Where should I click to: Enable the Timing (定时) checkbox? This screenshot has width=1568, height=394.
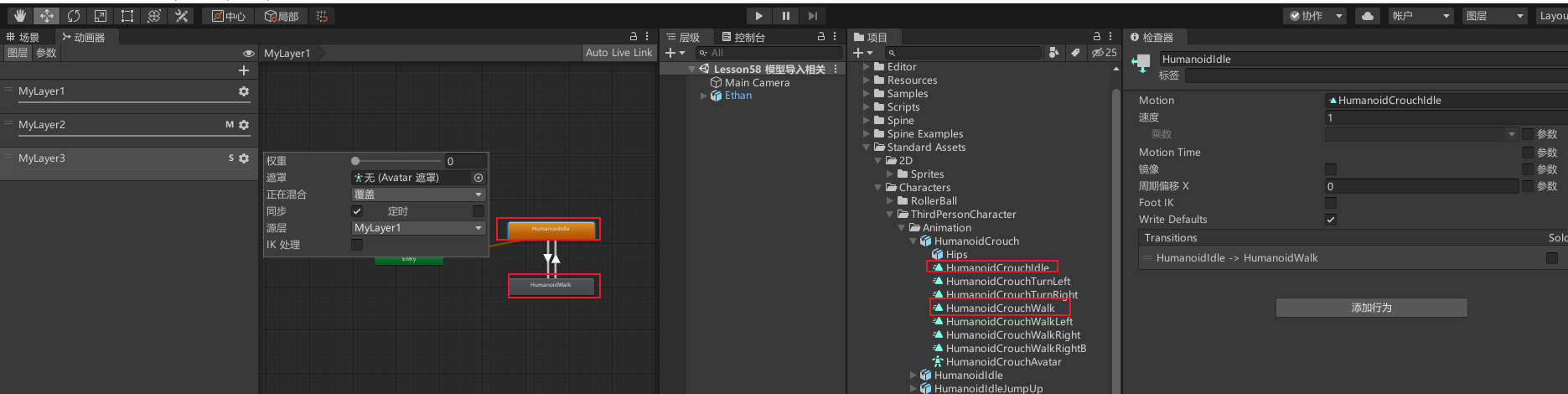click(x=479, y=211)
